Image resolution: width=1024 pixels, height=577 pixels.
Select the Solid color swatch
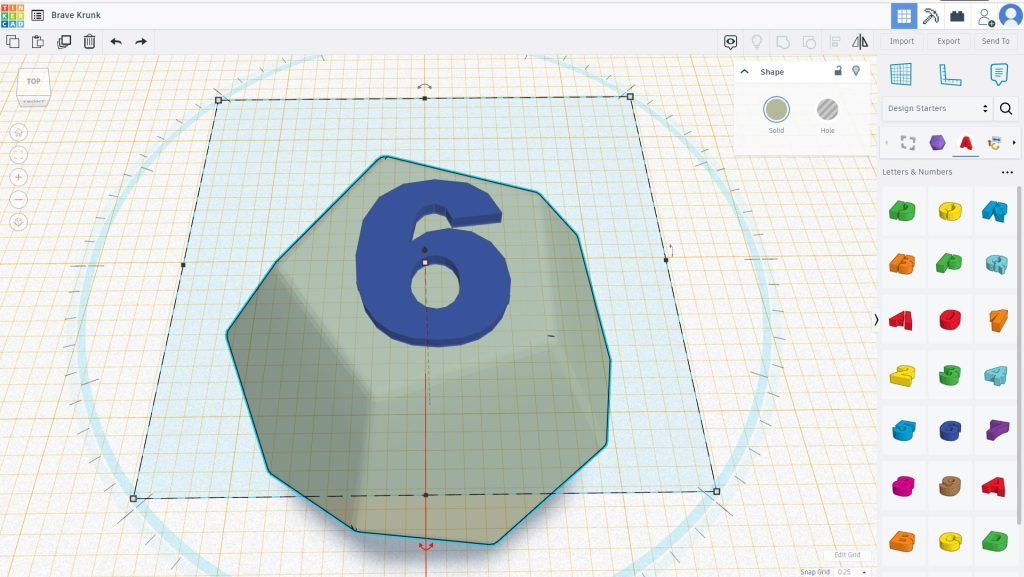(x=776, y=110)
